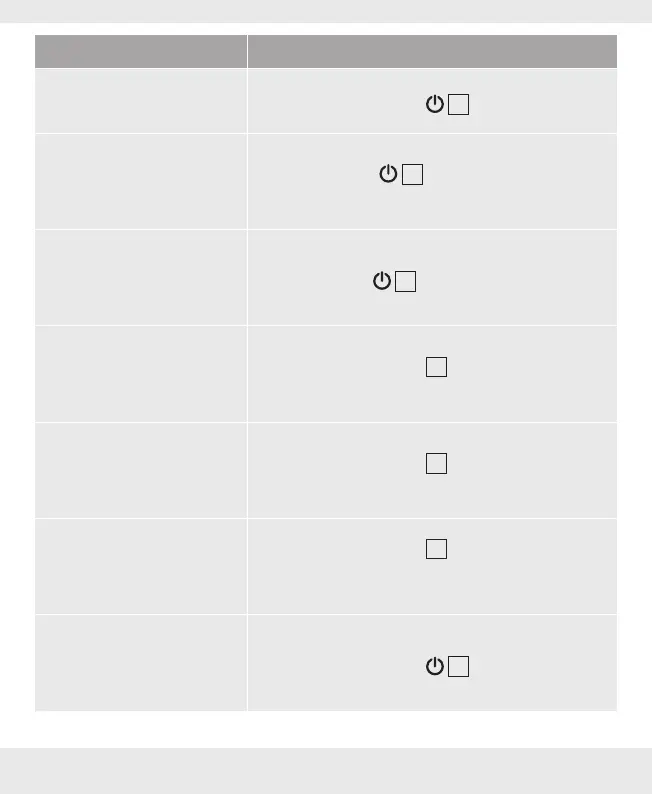The width and height of the screenshot is (652, 794).
Task: Check the lone square box in the fifth row
Action: pos(435,463)
